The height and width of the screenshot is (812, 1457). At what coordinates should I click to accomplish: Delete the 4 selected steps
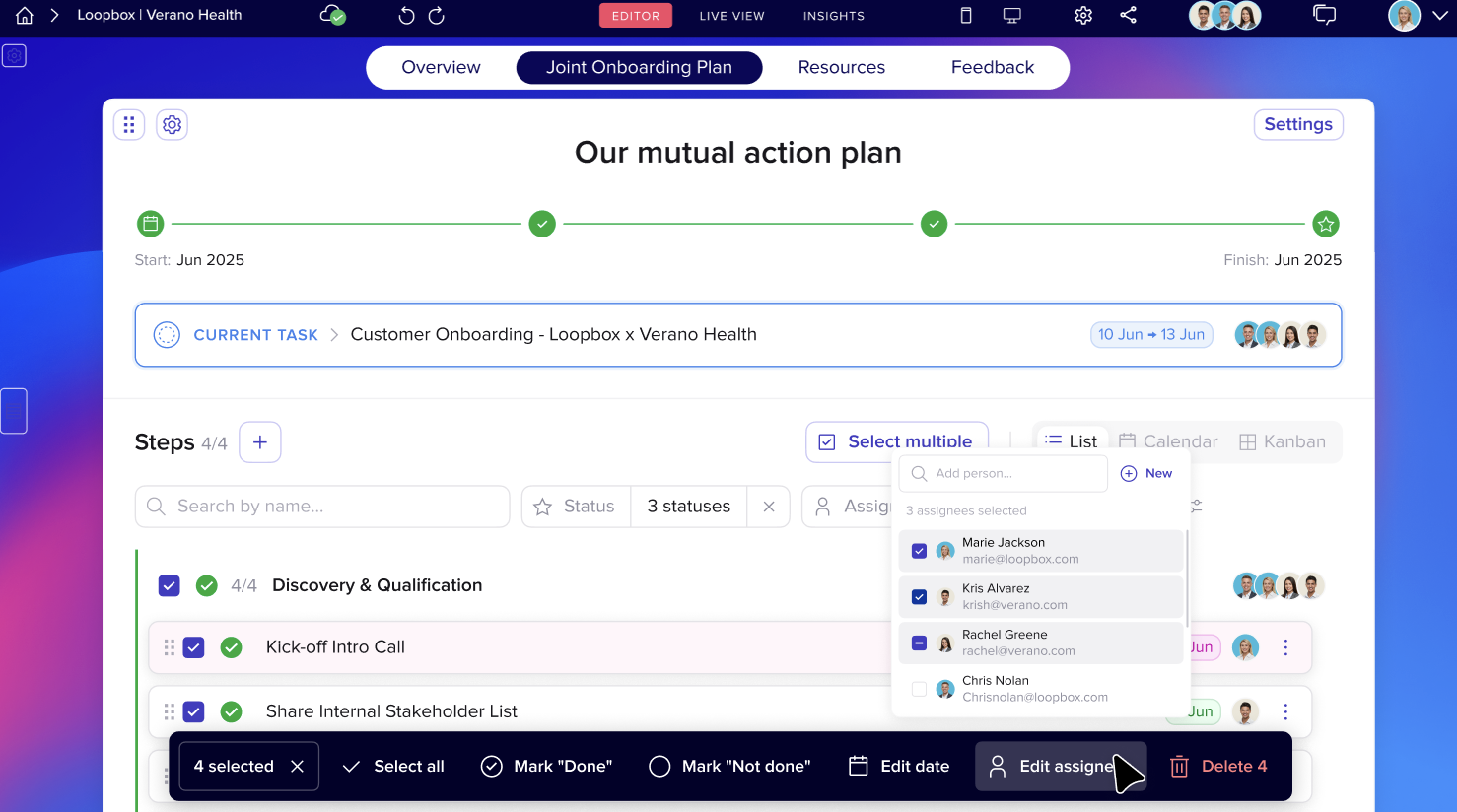point(1218,766)
